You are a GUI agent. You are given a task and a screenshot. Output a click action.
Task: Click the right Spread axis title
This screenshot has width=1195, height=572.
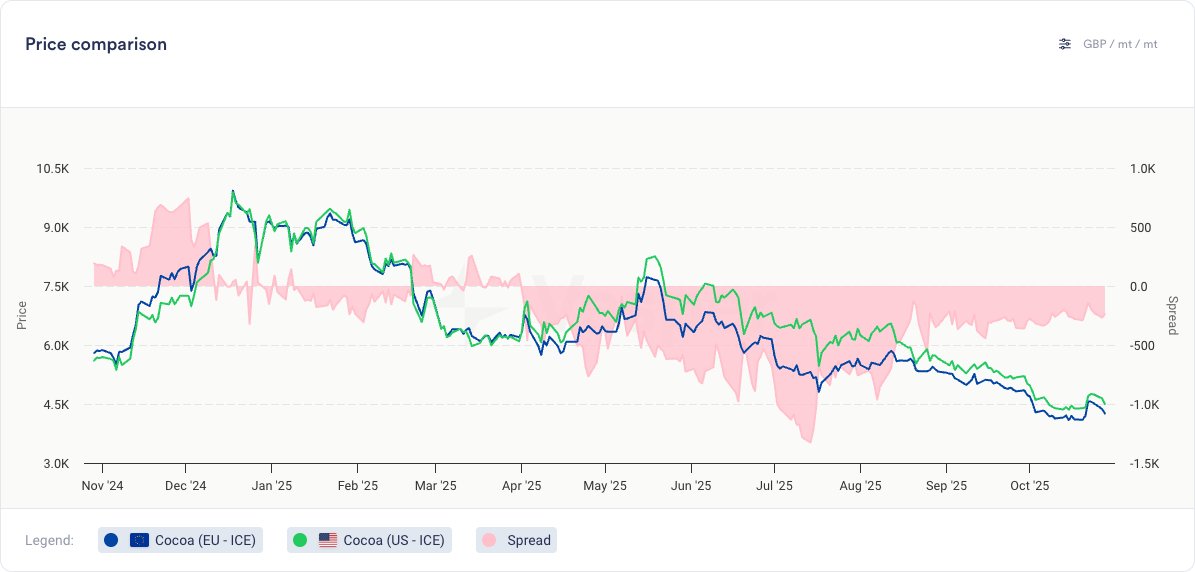tap(1173, 316)
